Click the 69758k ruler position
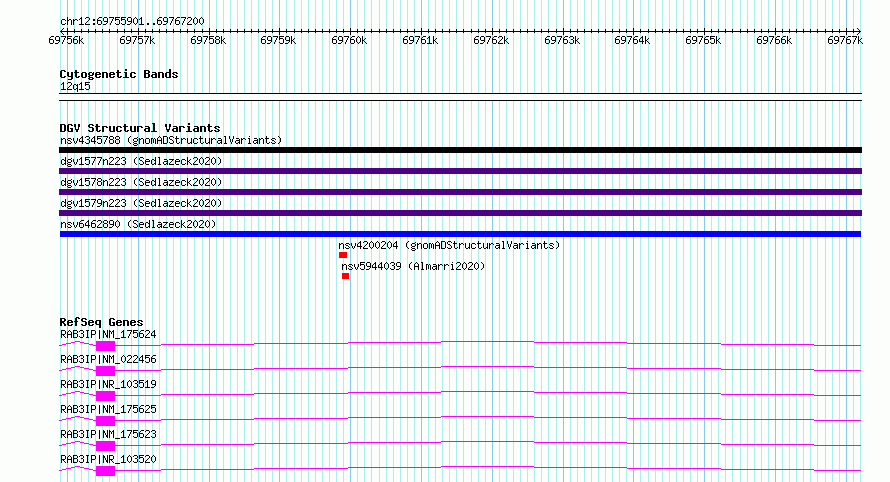 pyautogui.click(x=208, y=40)
